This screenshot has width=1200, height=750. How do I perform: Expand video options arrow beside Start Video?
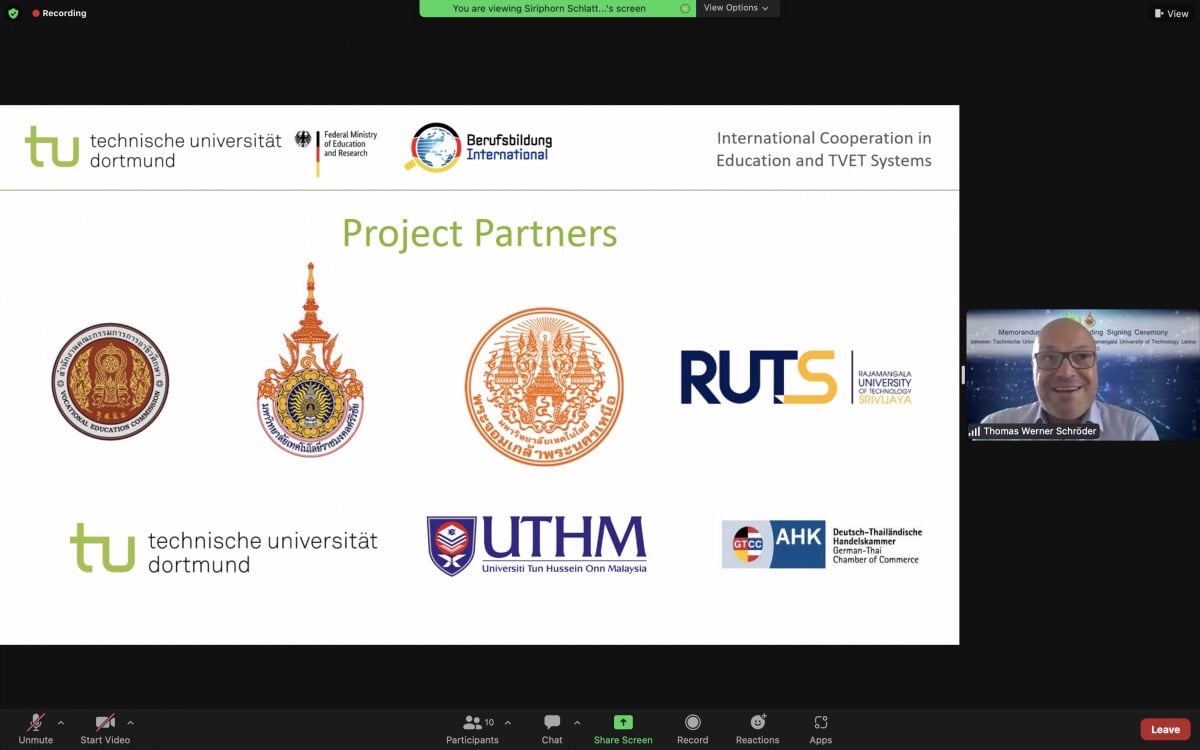[130, 722]
